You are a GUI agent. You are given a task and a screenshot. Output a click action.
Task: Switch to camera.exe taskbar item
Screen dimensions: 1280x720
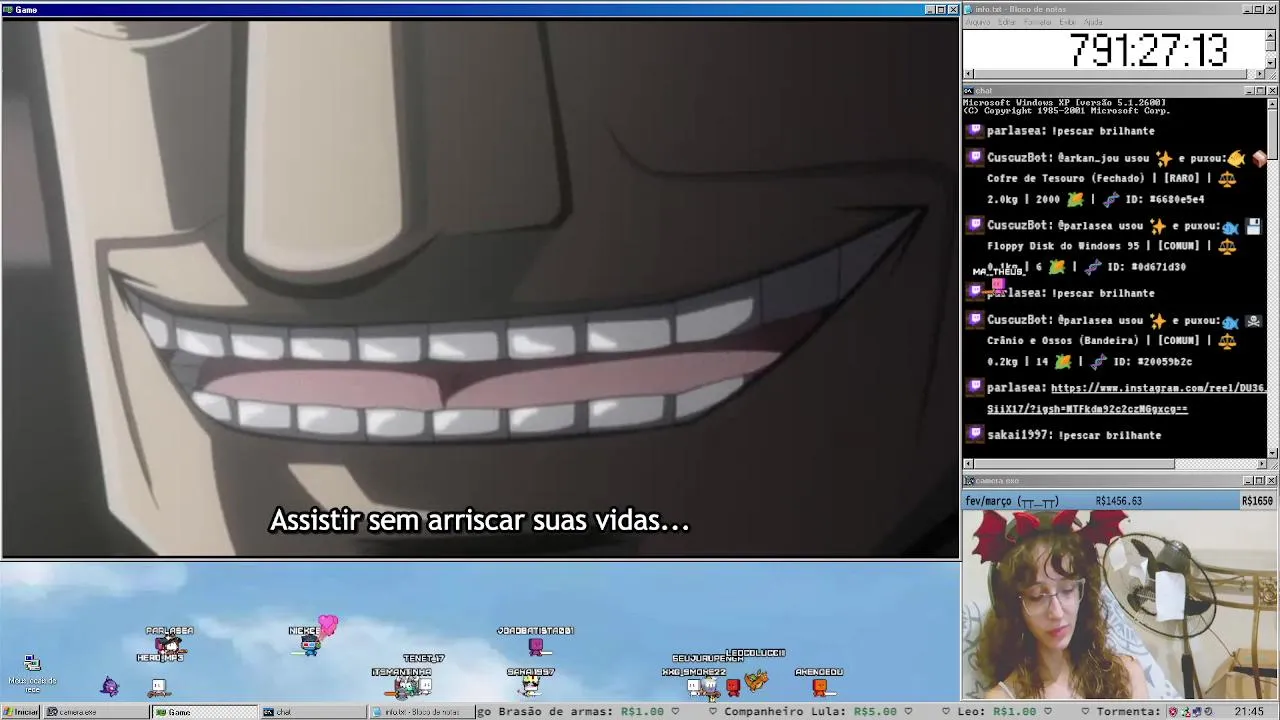(95, 712)
